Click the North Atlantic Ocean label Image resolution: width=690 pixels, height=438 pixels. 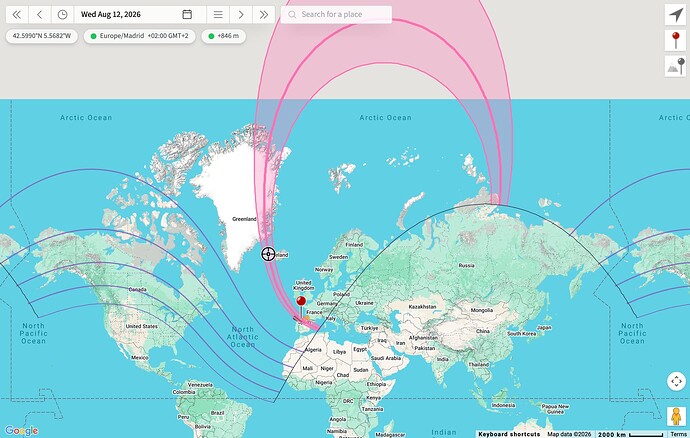[242, 337]
